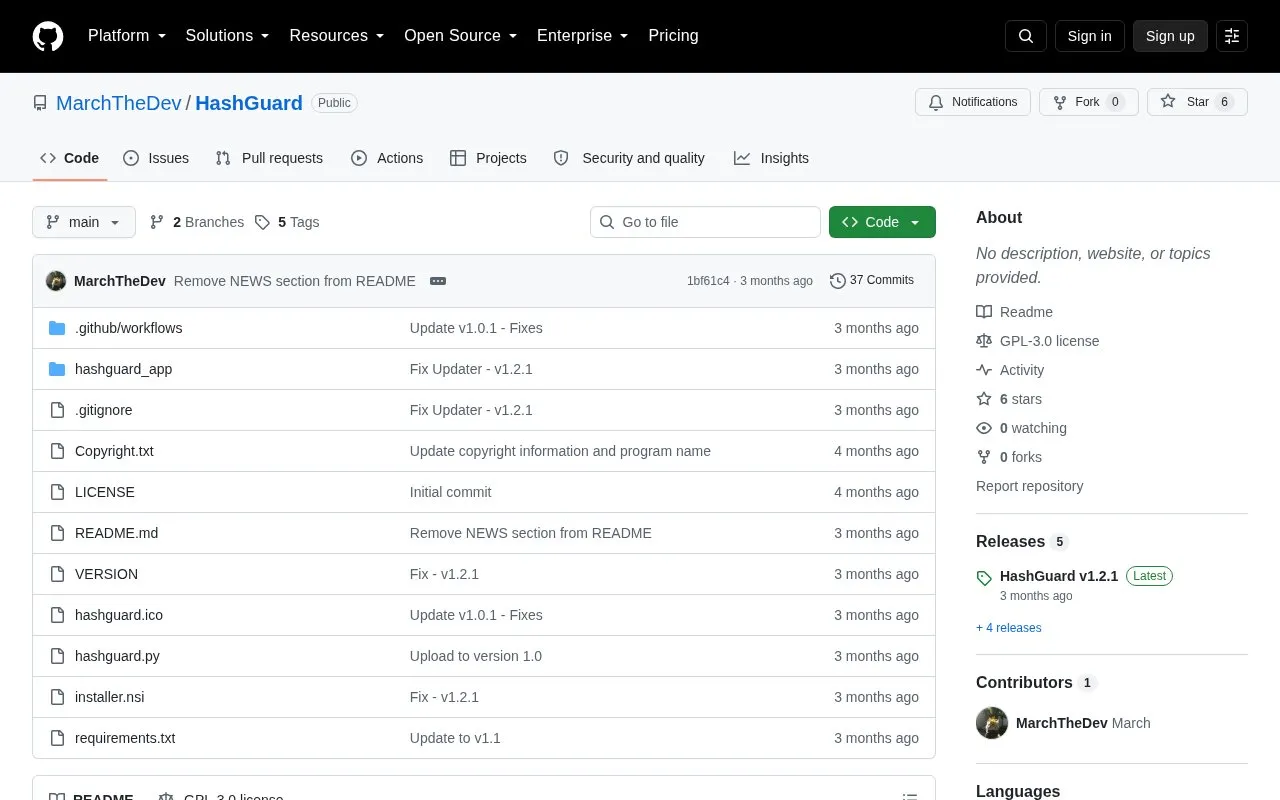Image resolution: width=1280 pixels, height=800 pixels.
Task: Click the MarchTheDev avatar in the latest commit row
Action: 56,281
